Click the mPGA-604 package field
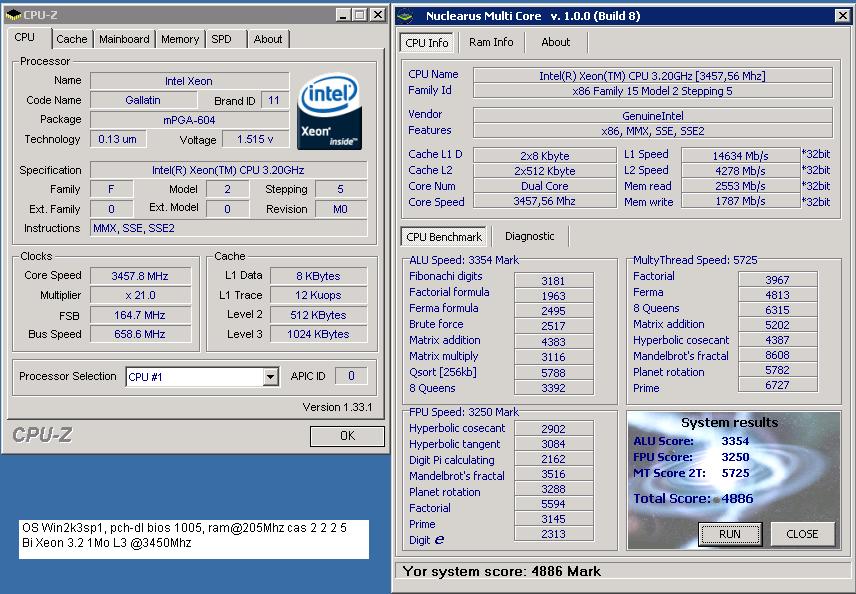Screen dimensions: 856x594 [189, 120]
